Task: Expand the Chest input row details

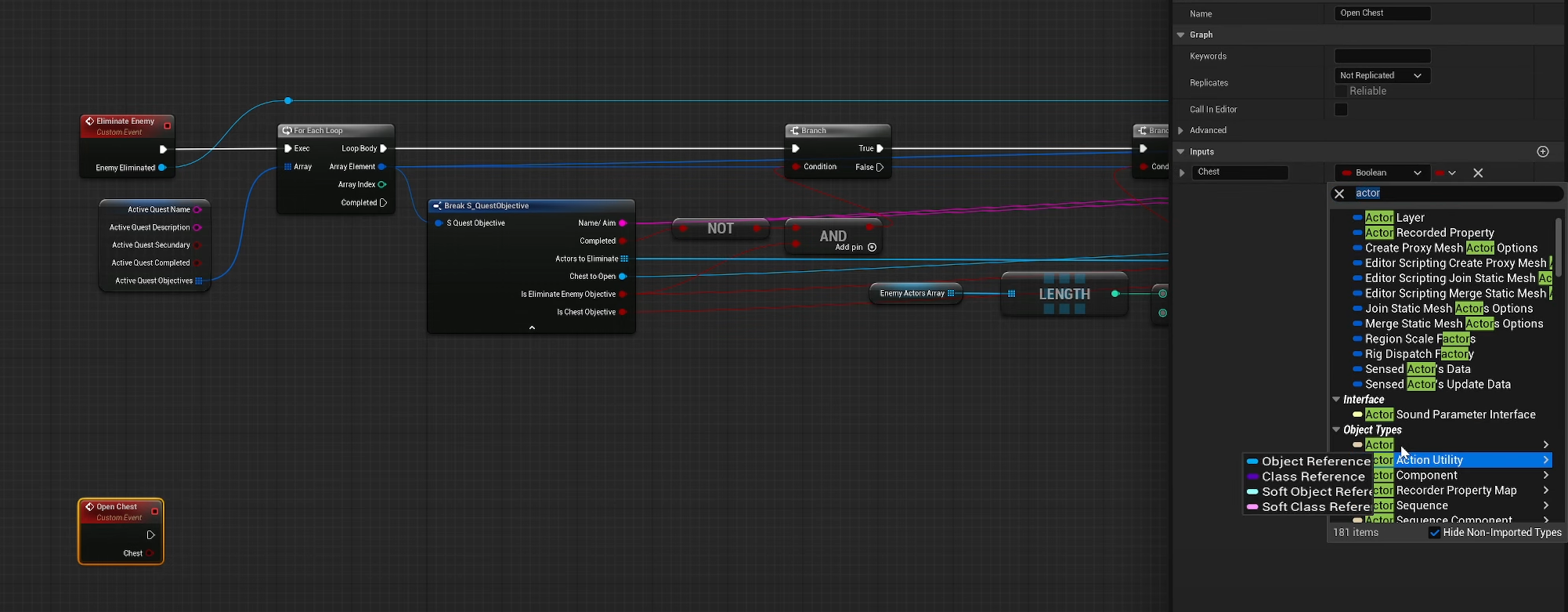Action: (x=1182, y=172)
